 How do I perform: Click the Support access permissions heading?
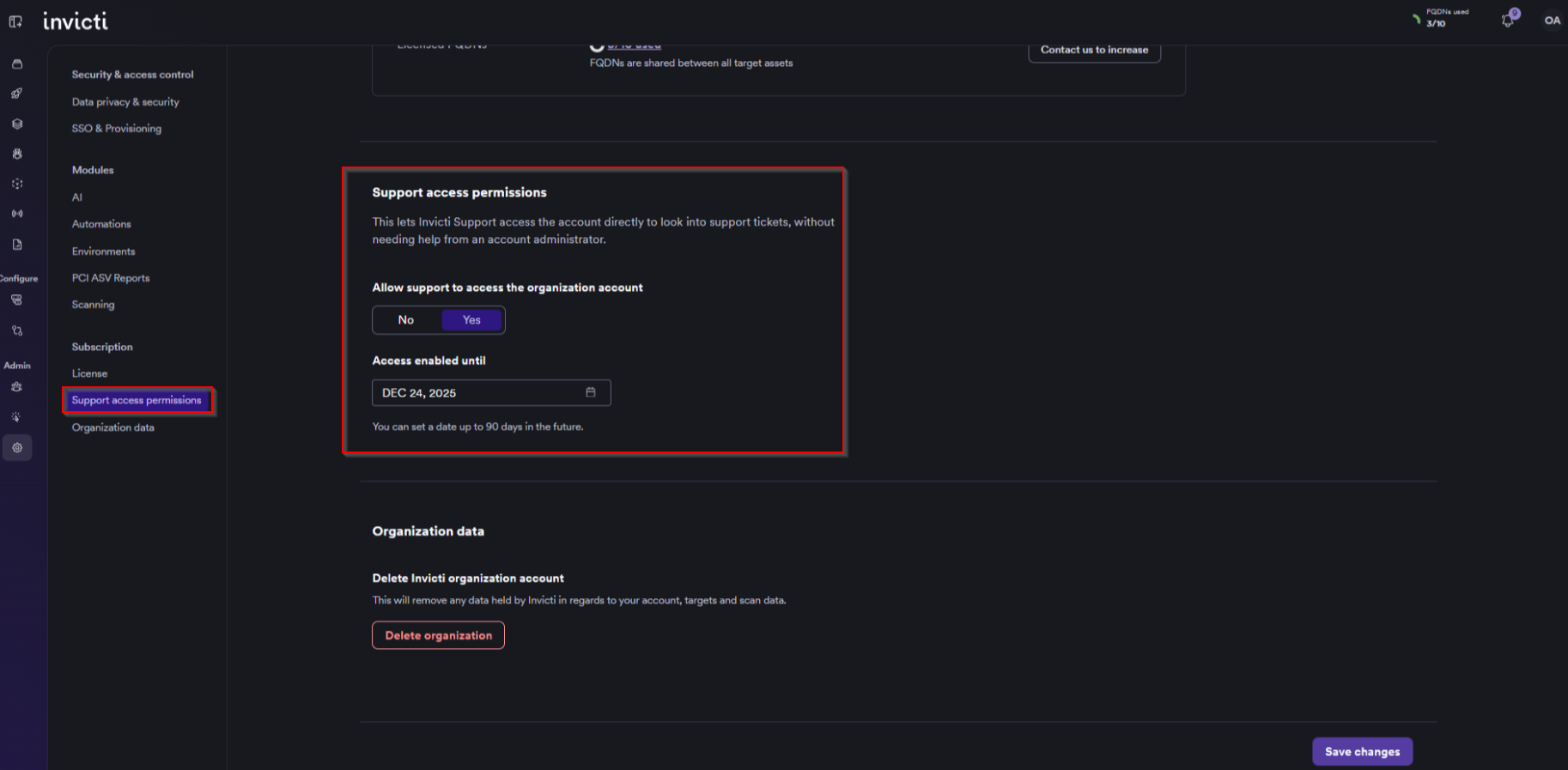(x=459, y=192)
